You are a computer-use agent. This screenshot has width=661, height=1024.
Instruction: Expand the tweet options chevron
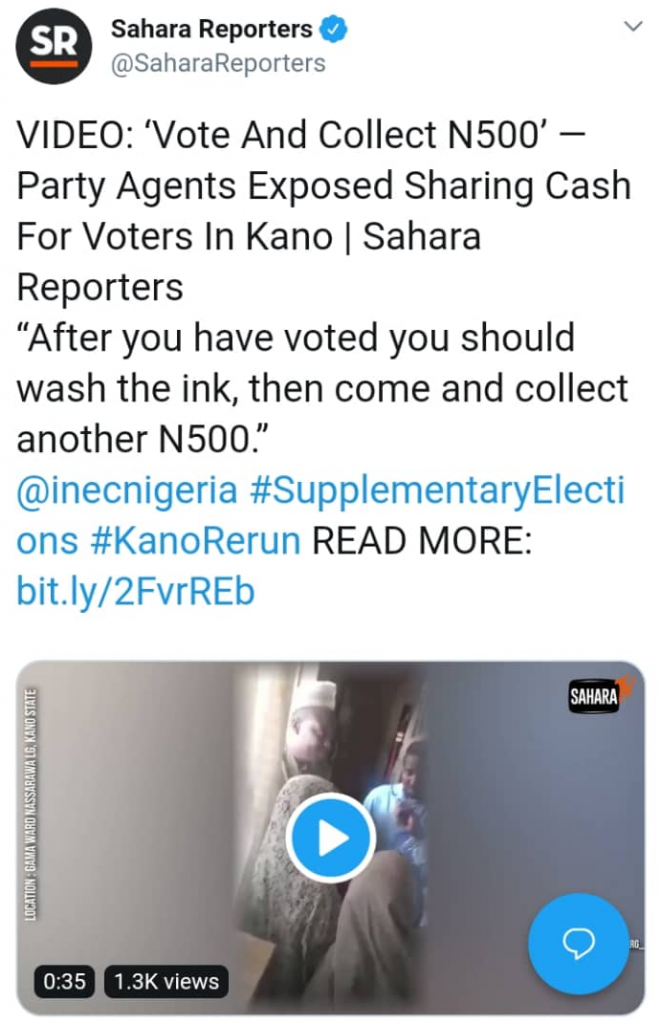click(x=632, y=27)
